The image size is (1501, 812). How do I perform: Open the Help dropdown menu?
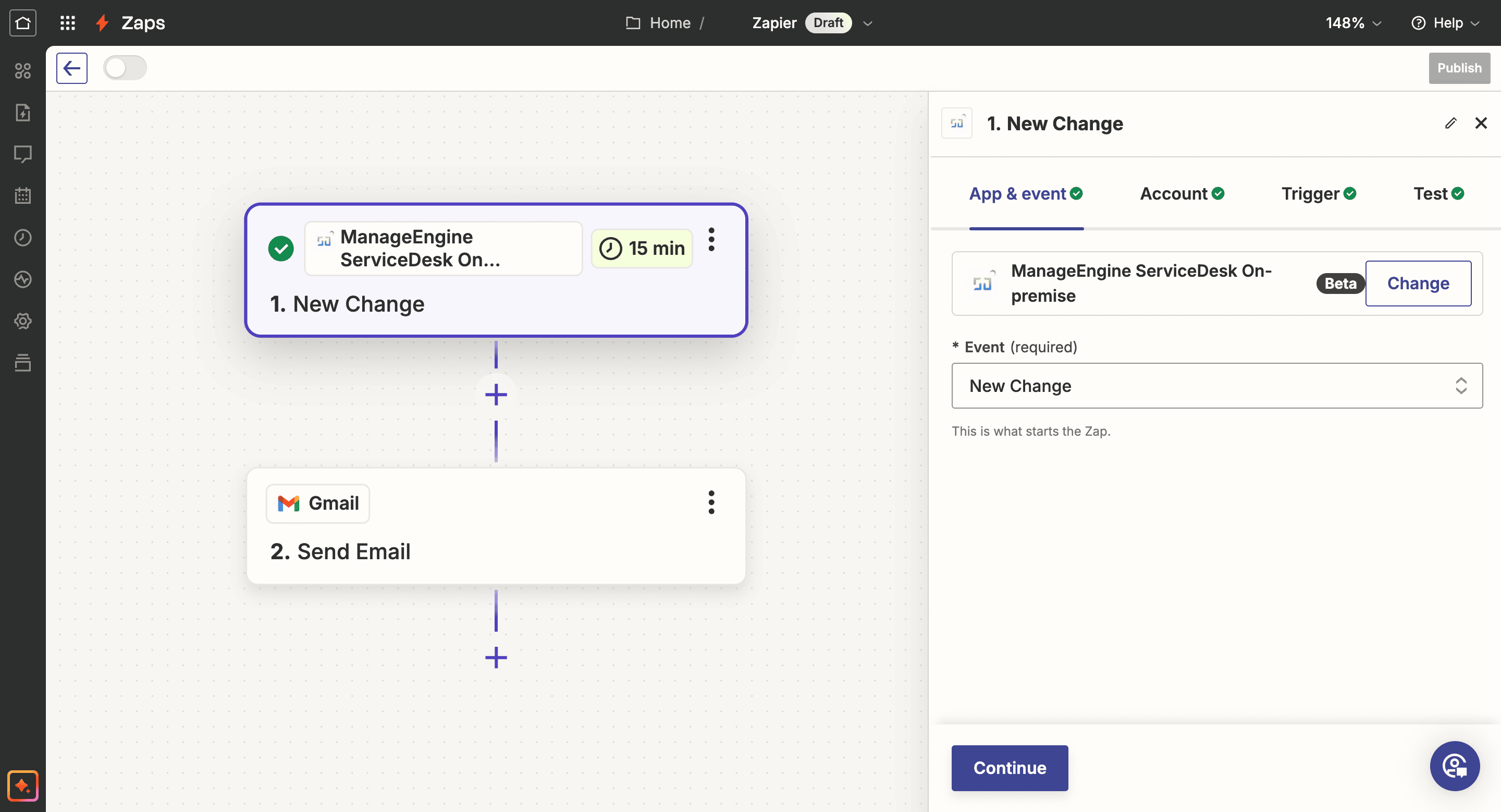tap(1445, 23)
